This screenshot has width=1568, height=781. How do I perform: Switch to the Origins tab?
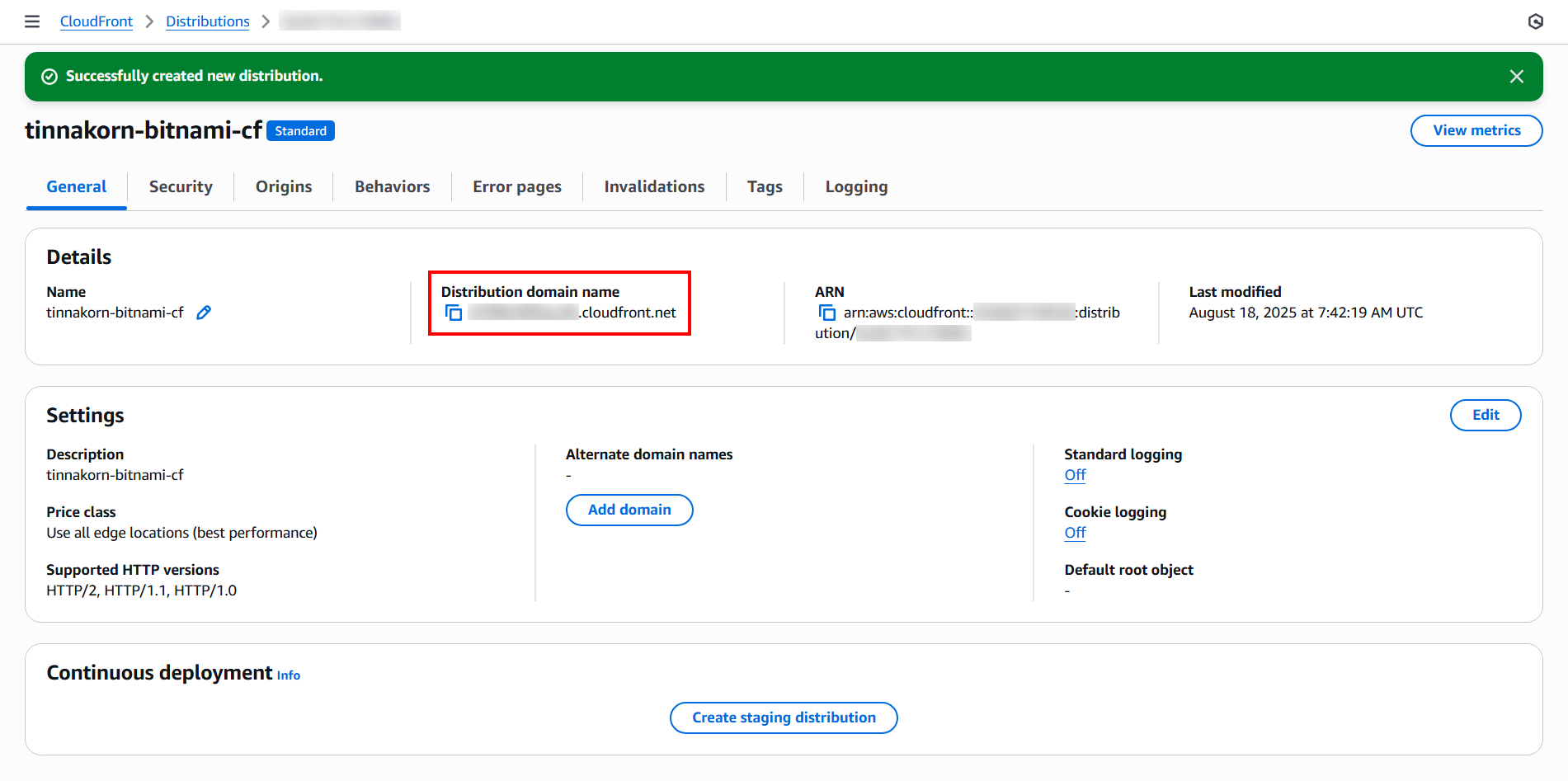(x=284, y=187)
